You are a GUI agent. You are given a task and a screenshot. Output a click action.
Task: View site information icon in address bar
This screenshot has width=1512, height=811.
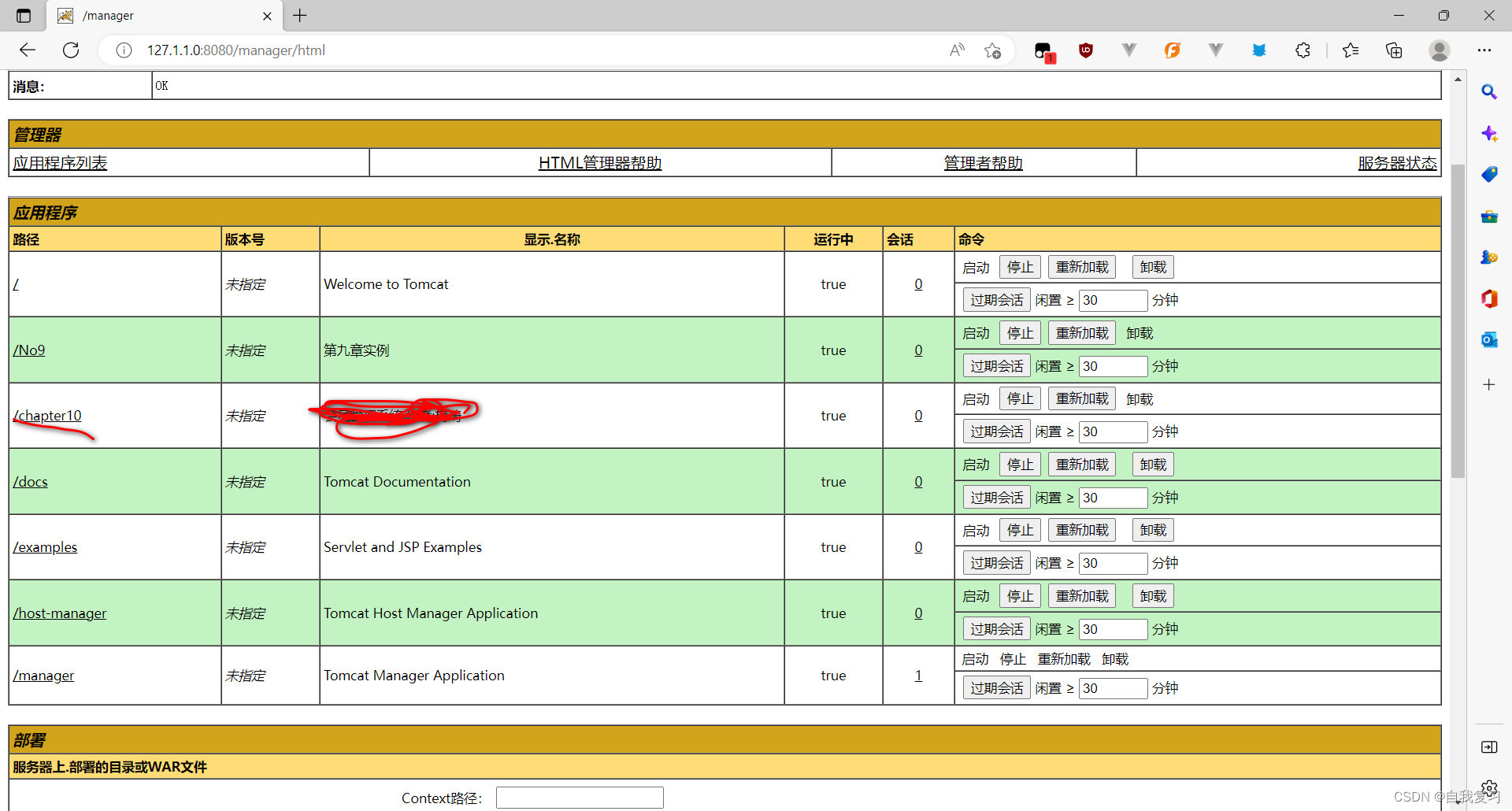coord(124,50)
